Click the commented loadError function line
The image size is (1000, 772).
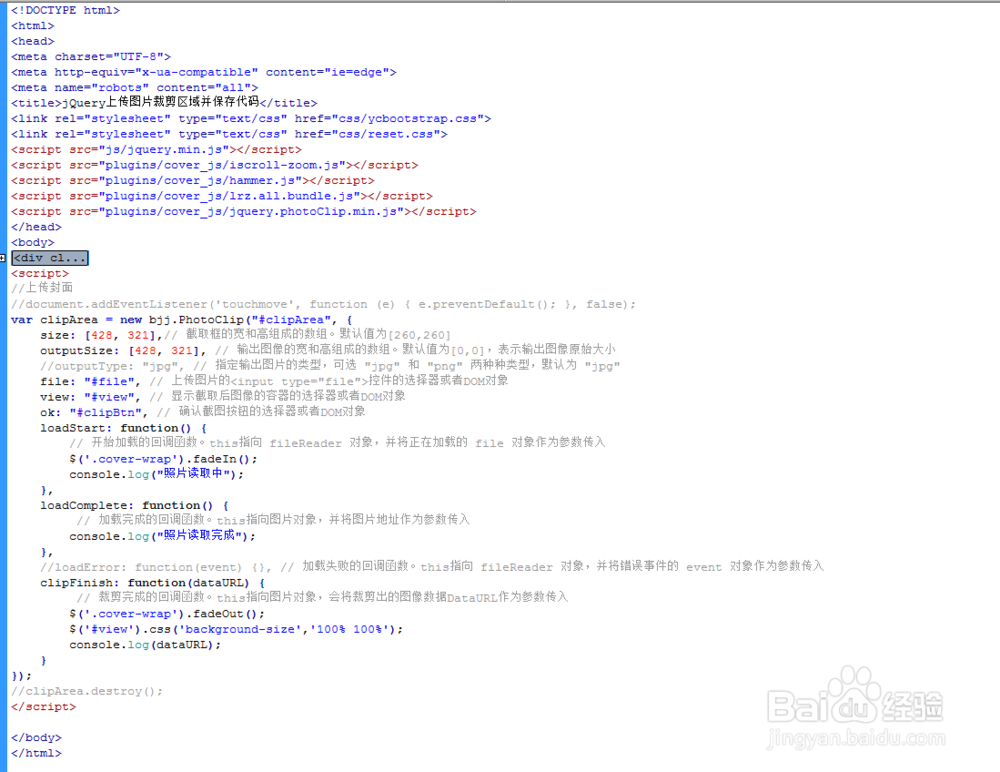tap(432, 567)
